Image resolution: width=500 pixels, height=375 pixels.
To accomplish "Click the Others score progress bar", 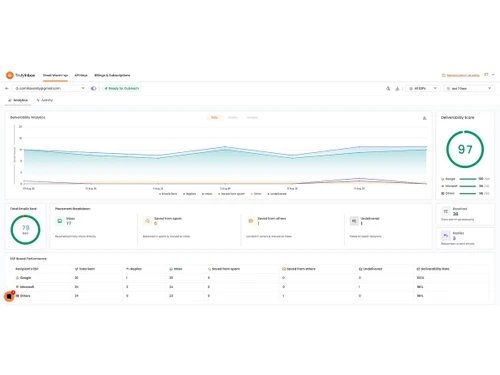I will point(468,193).
